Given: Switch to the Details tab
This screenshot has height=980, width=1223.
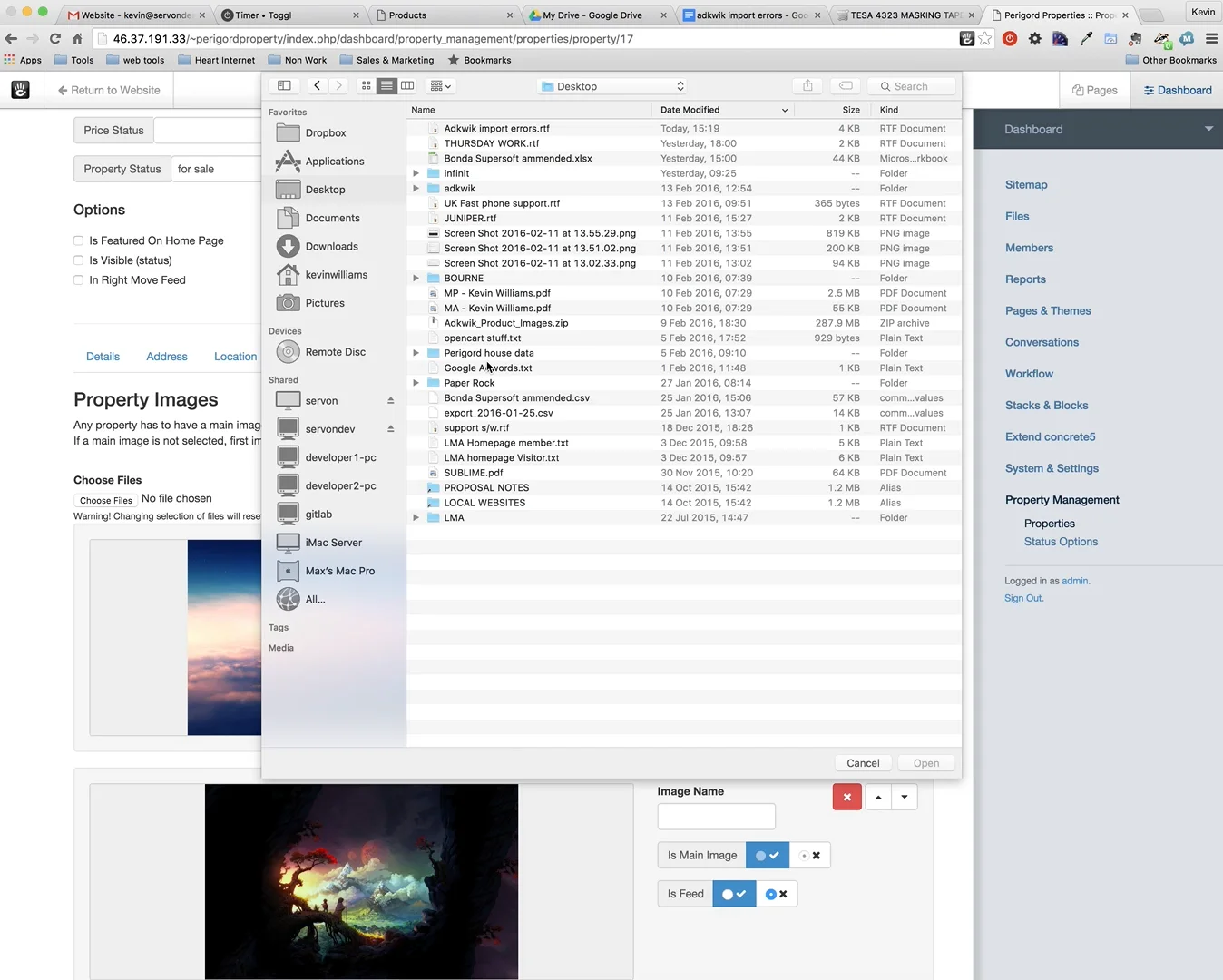Looking at the screenshot, I should click(x=103, y=357).
